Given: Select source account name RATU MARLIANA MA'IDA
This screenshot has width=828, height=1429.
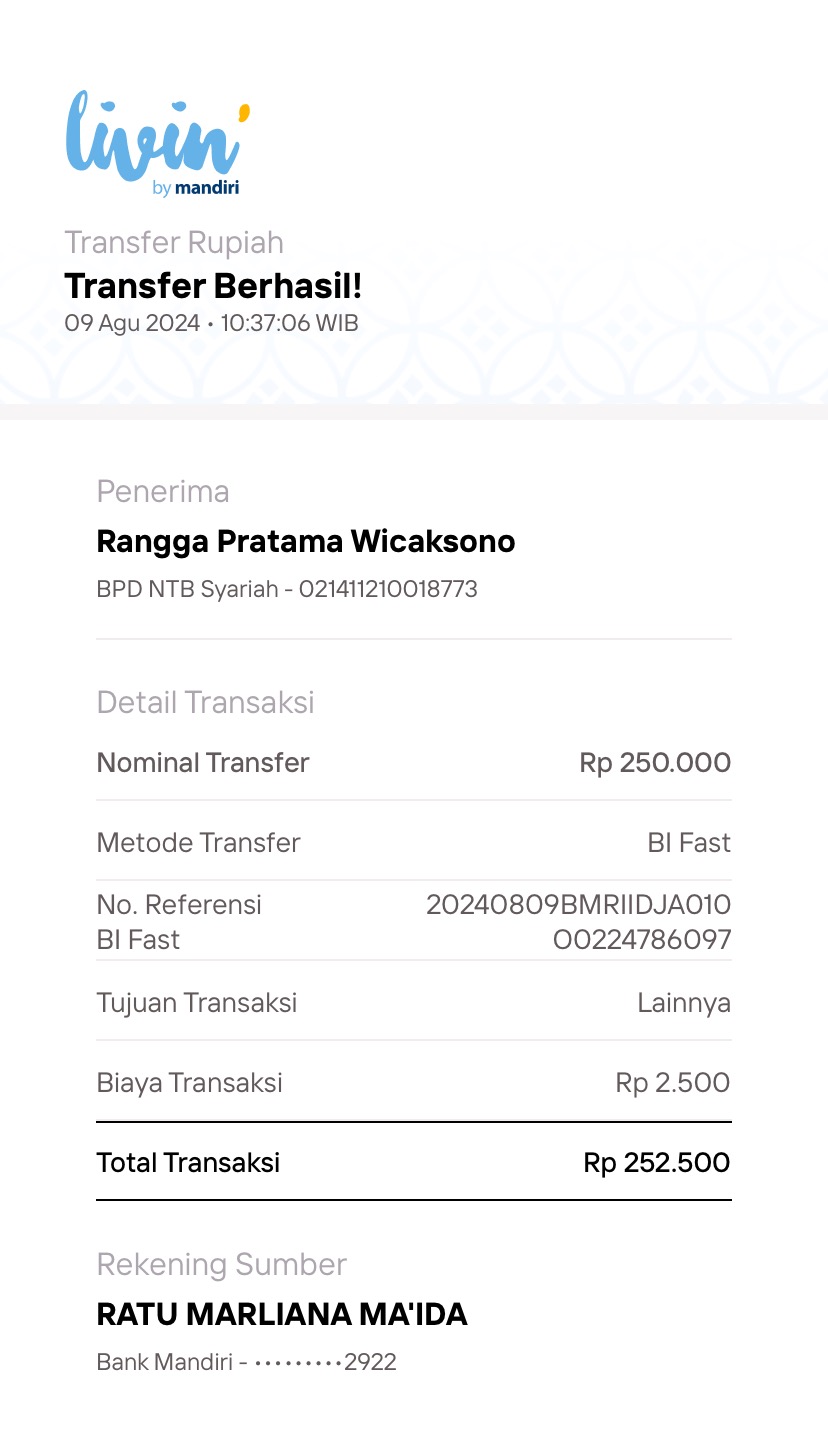Looking at the screenshot, I should (282, 1314).
